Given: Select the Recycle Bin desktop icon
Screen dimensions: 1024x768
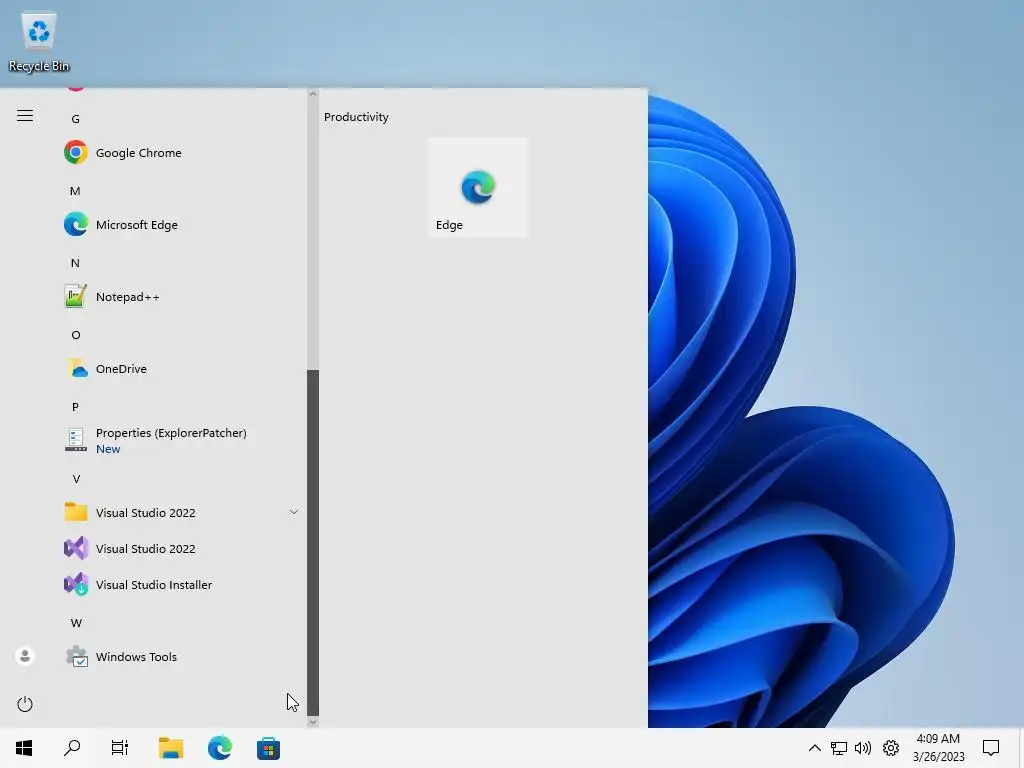Looking at the screenshot, I should click(x=39, y=42).
